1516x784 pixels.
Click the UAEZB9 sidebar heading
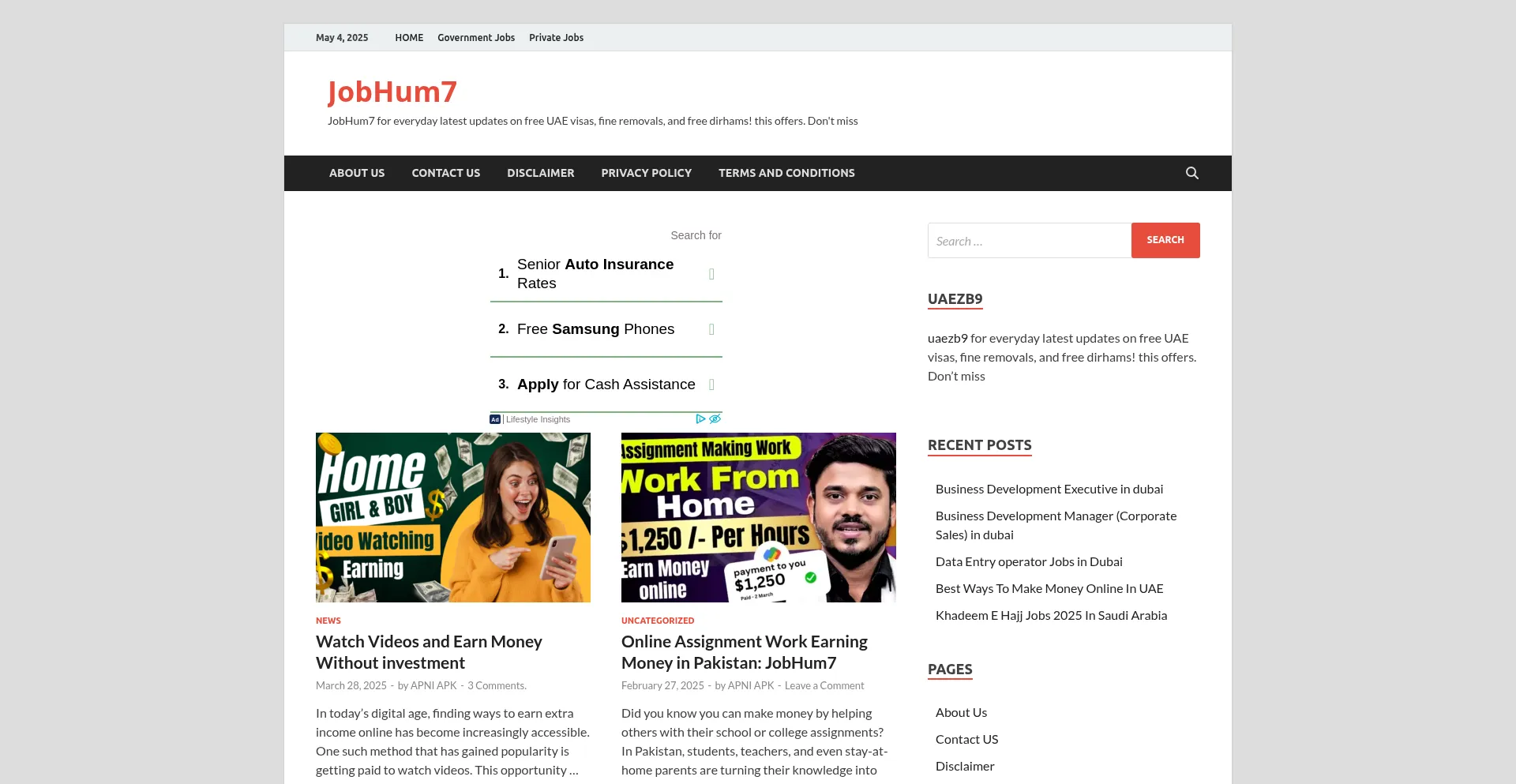[x=955, y=299]
